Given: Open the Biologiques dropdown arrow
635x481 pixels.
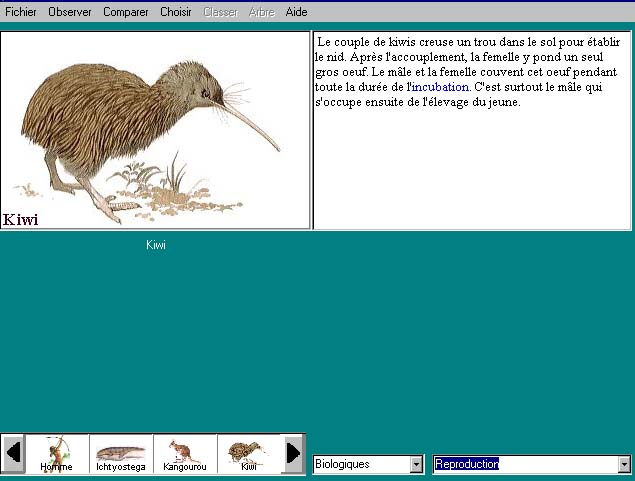Looking at the screenshot, I should coord(416,464).
